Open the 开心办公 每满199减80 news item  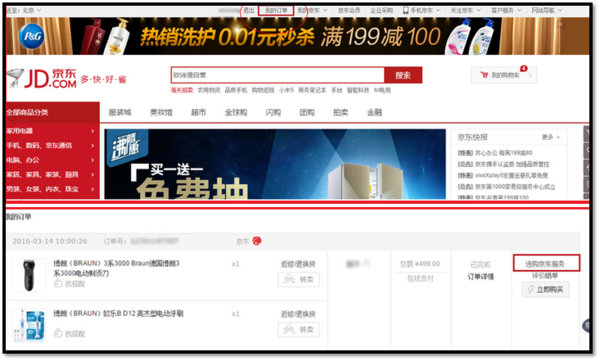click(495, 153)
